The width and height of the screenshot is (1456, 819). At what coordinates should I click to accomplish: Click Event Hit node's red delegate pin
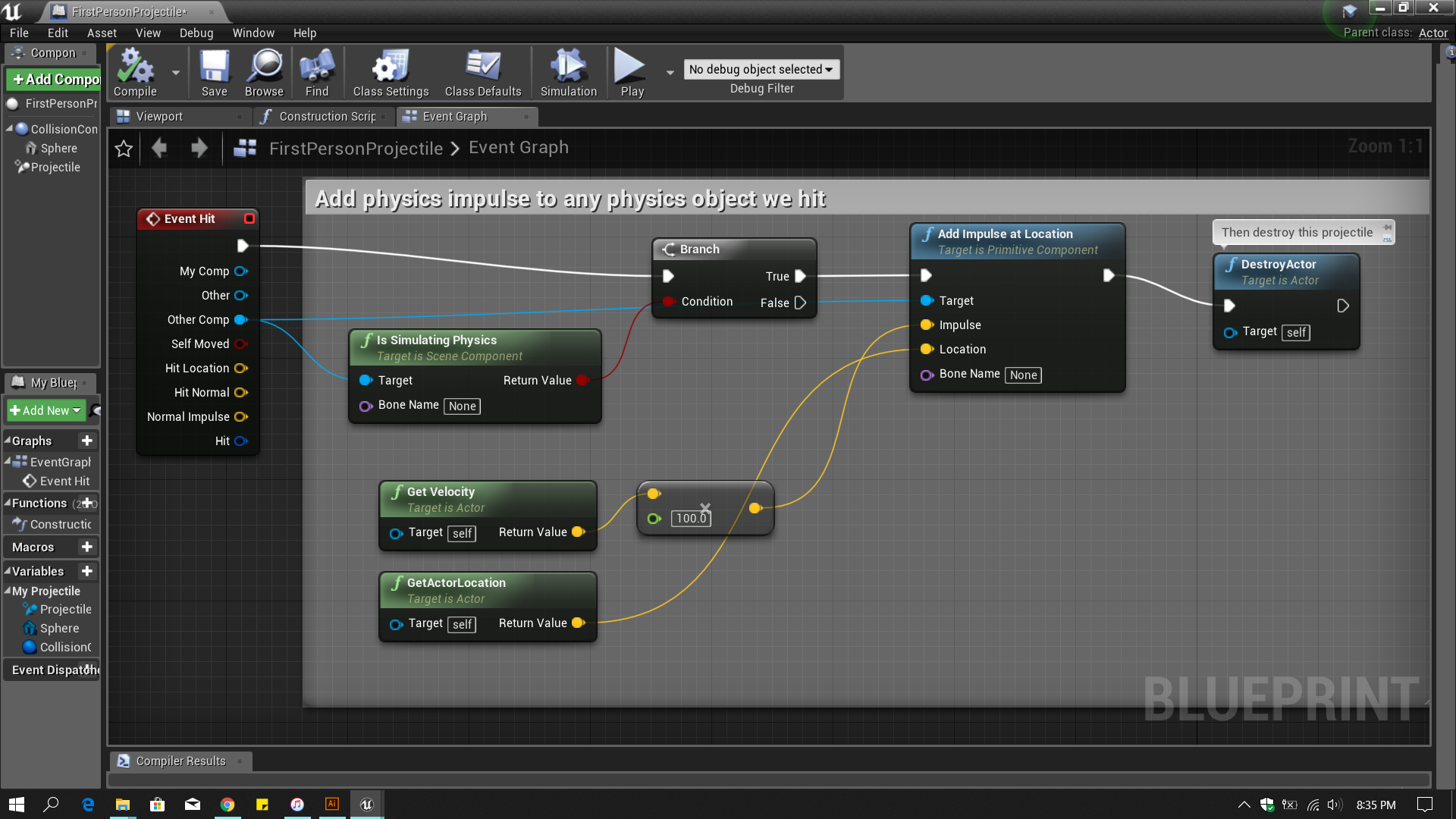[249, 219]
